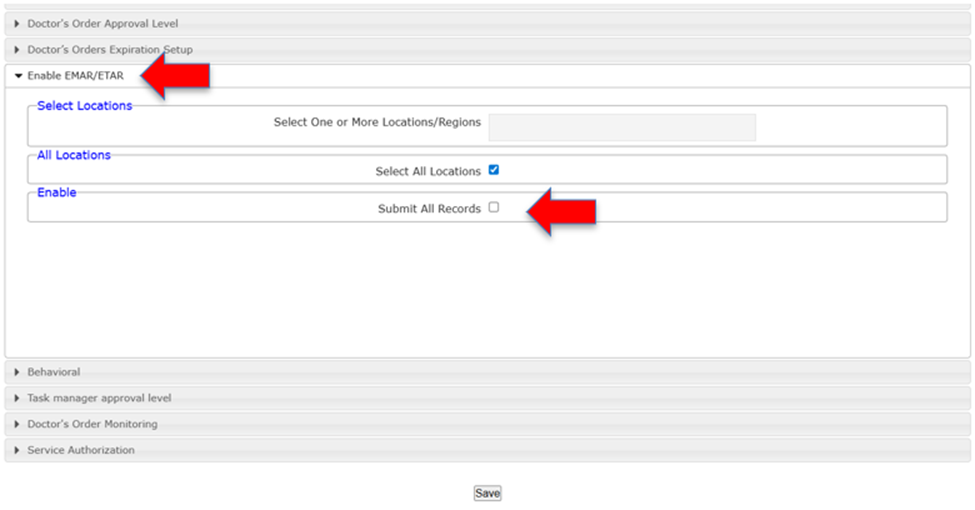Uncheck the Select All Locations checkbox

(x=494, y=170)
